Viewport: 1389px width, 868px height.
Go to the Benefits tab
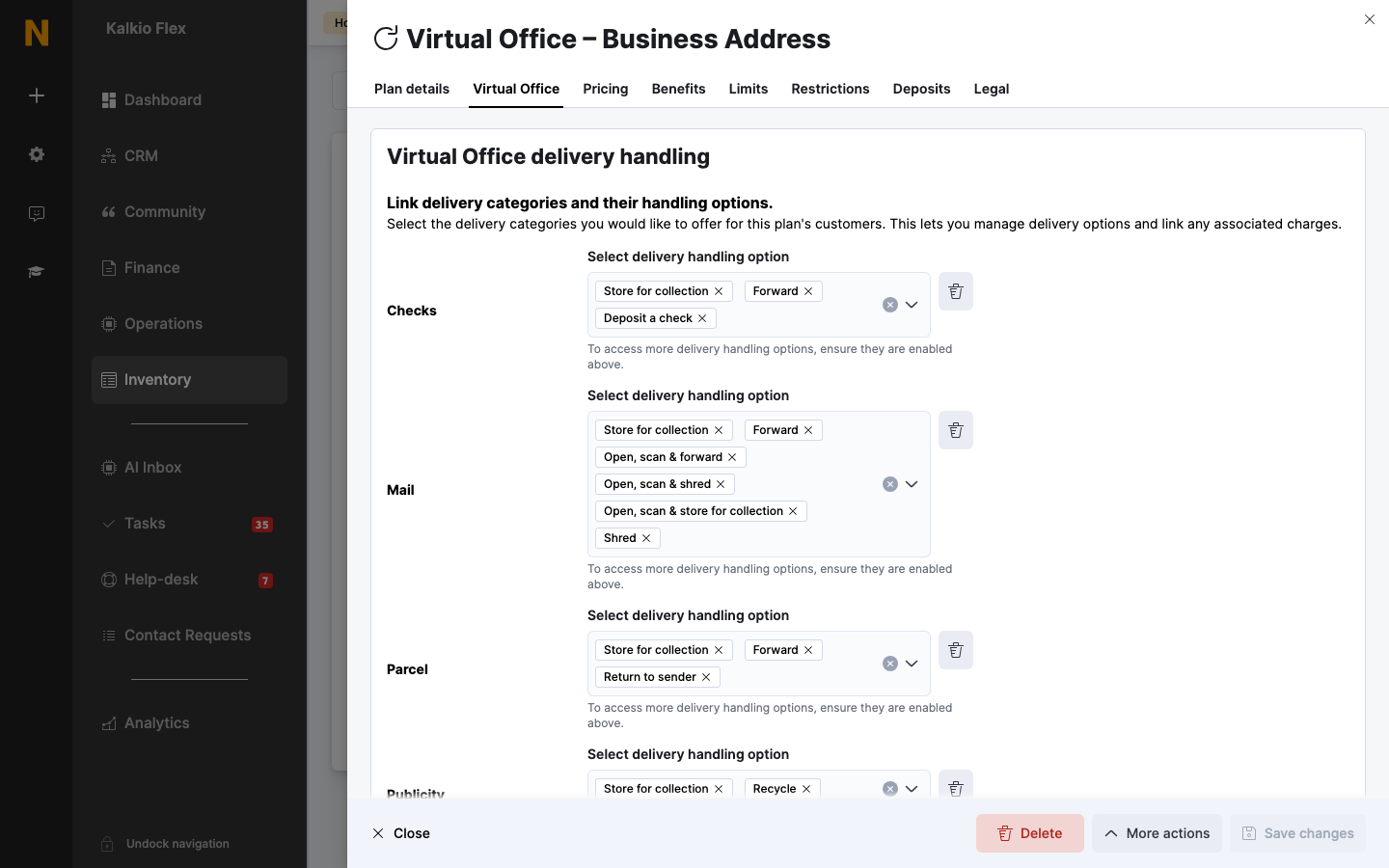tap(678, 89)
